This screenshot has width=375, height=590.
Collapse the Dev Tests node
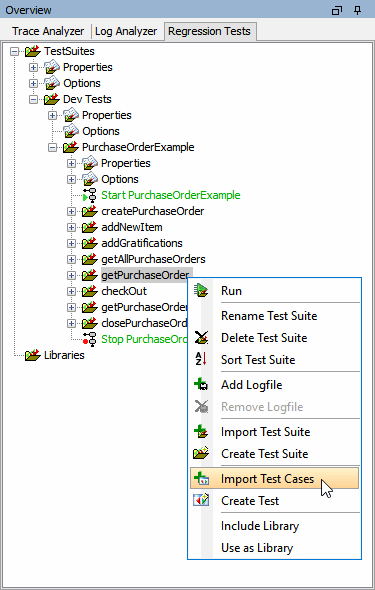[33, 99]
